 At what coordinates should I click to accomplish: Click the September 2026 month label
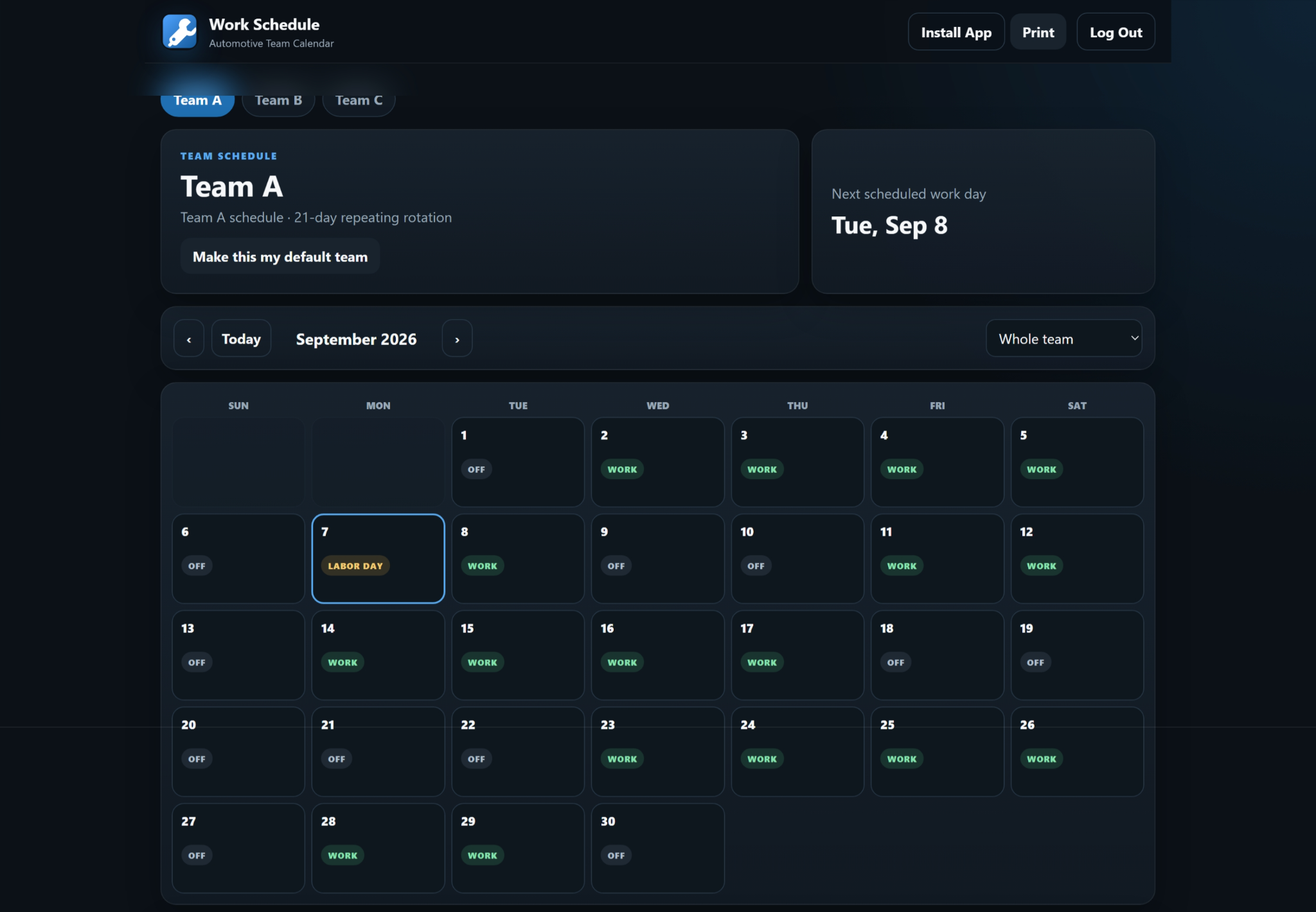click(356, 339)
